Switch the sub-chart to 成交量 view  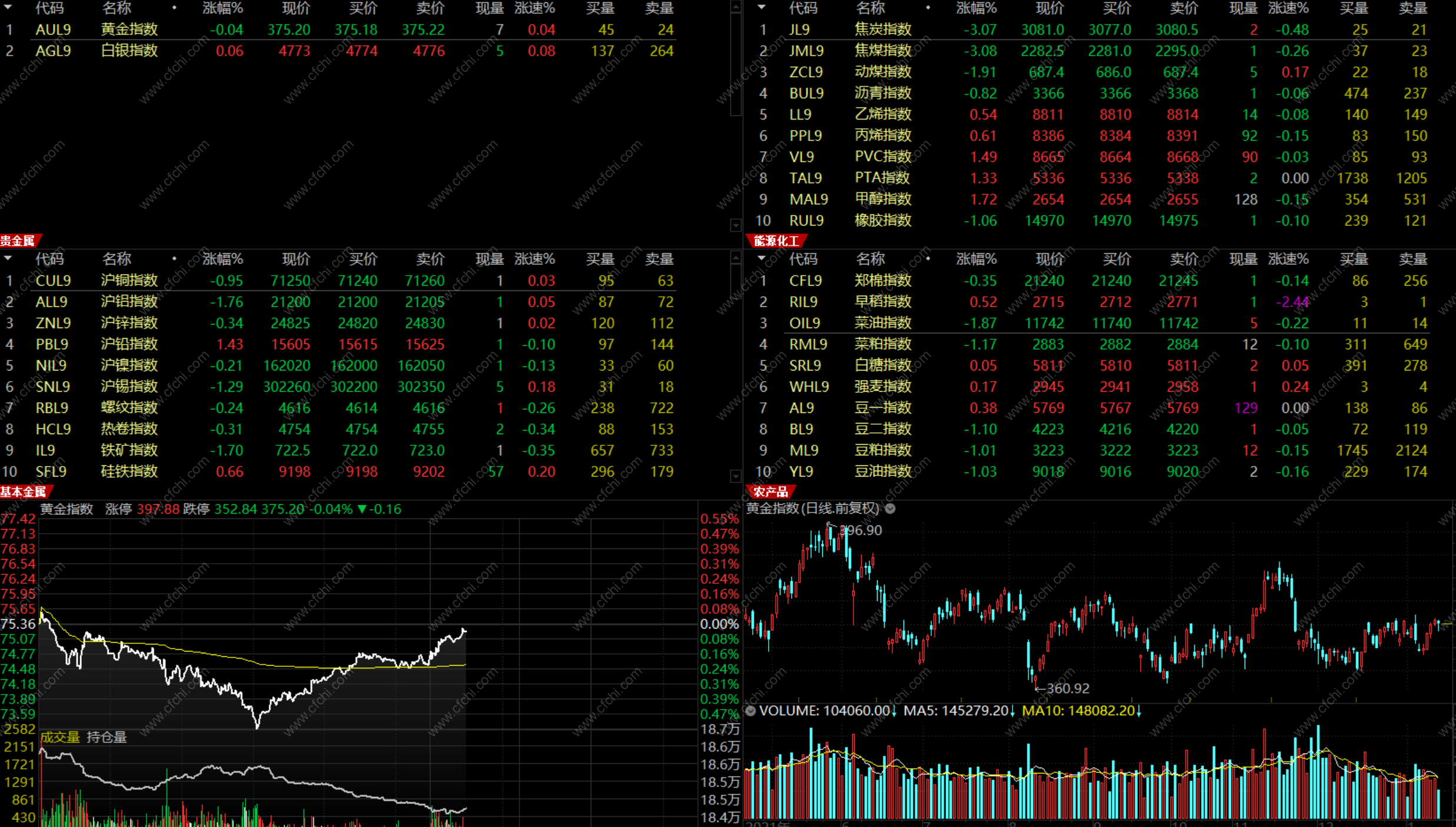click(x=59, y=737)
